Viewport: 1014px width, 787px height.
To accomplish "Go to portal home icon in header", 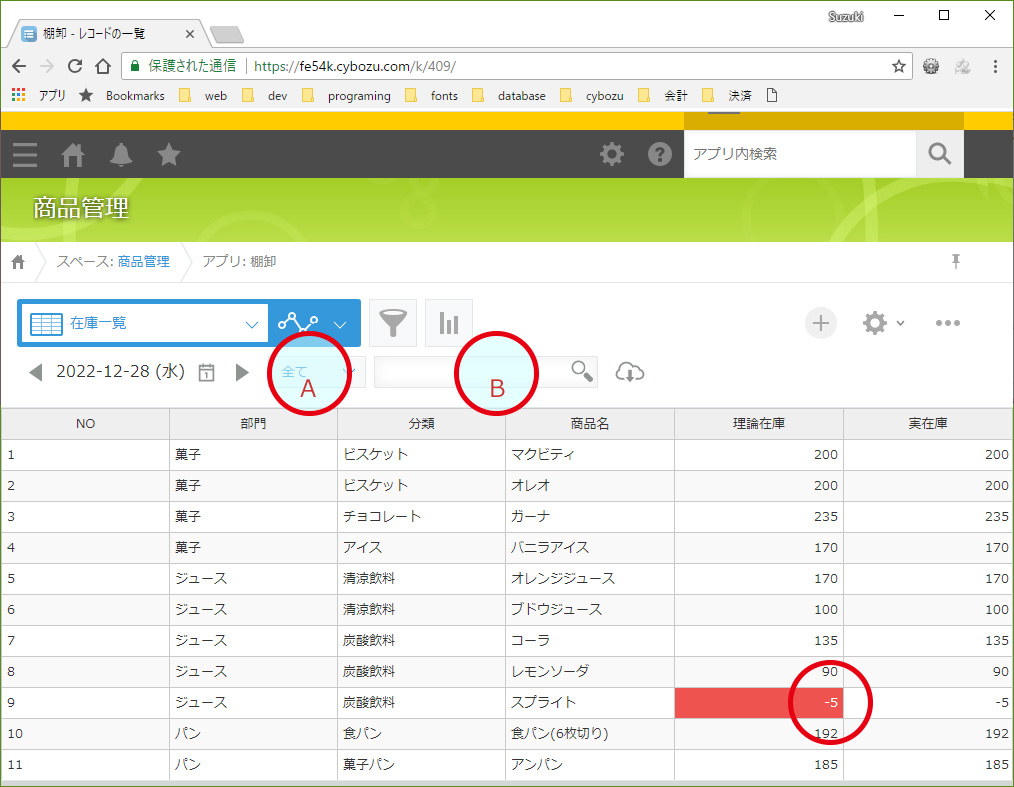I will click(x=72, y=155).
